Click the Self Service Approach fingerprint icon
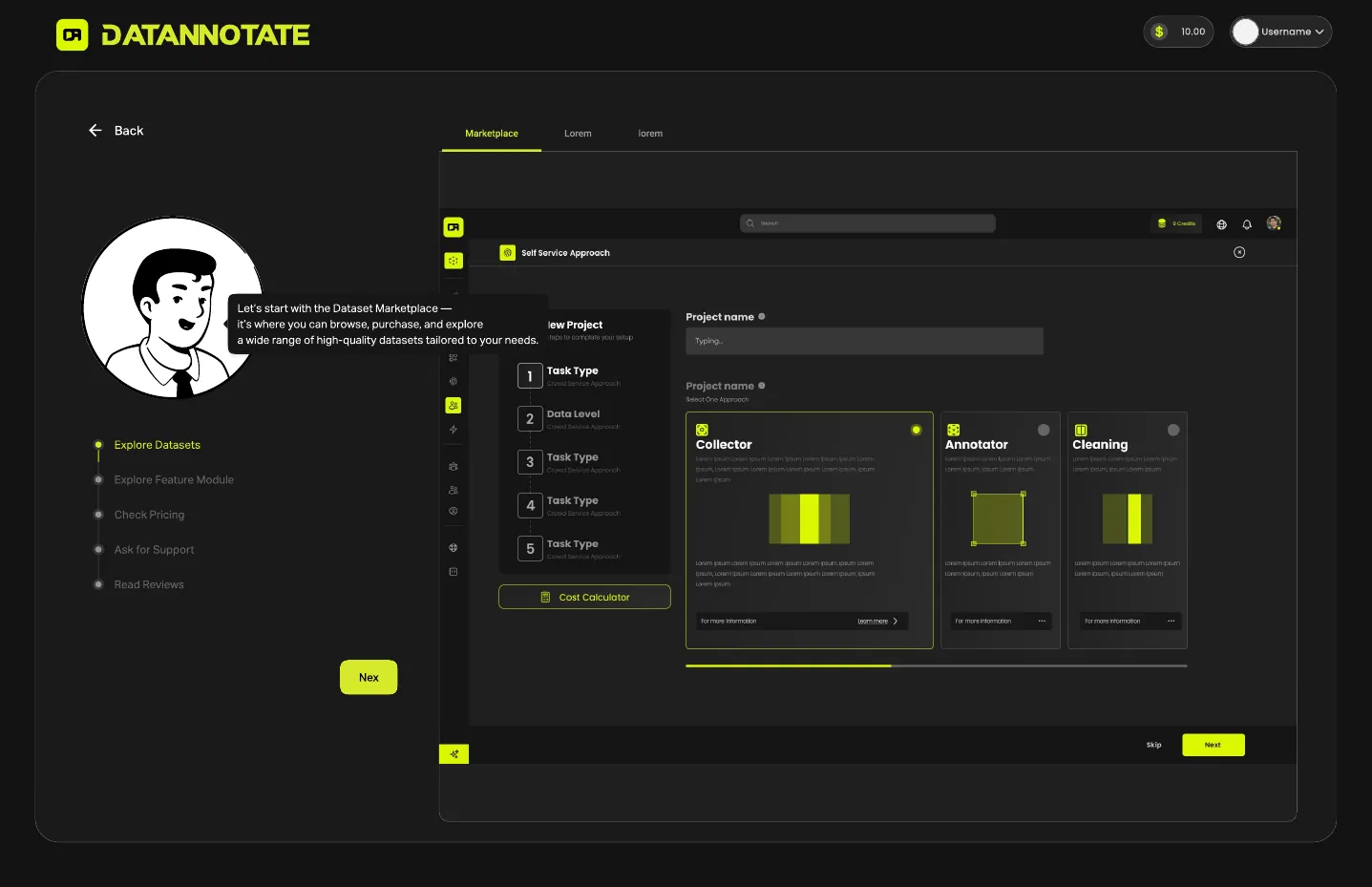Screen dimensions: 1372x887 click(x=508, y=253)
